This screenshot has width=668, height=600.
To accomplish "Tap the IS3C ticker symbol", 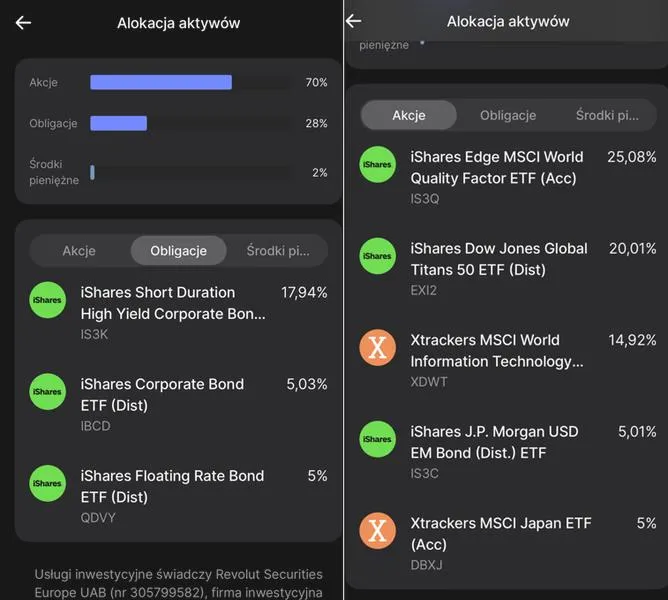I will (424, 474).
